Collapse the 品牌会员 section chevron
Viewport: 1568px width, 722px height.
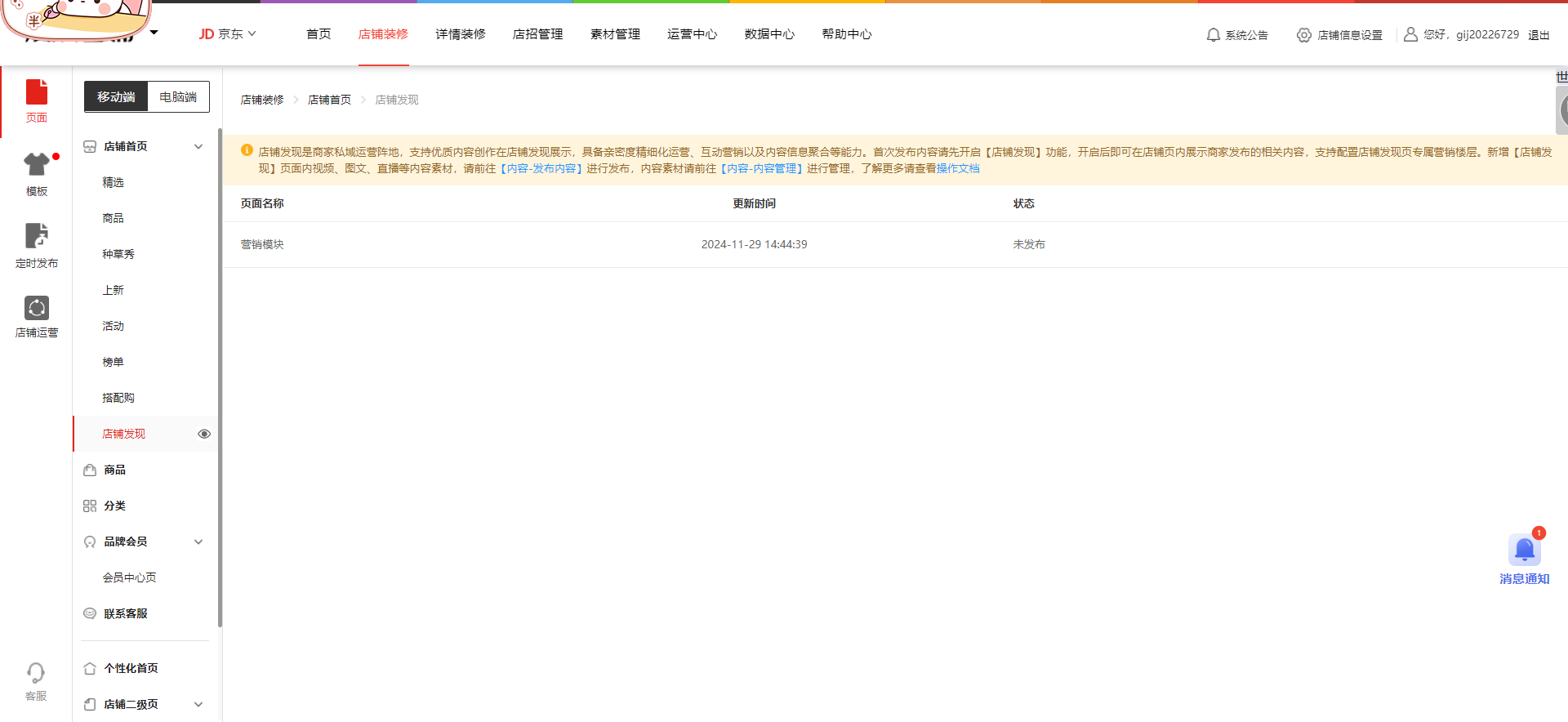coord(198,542)
